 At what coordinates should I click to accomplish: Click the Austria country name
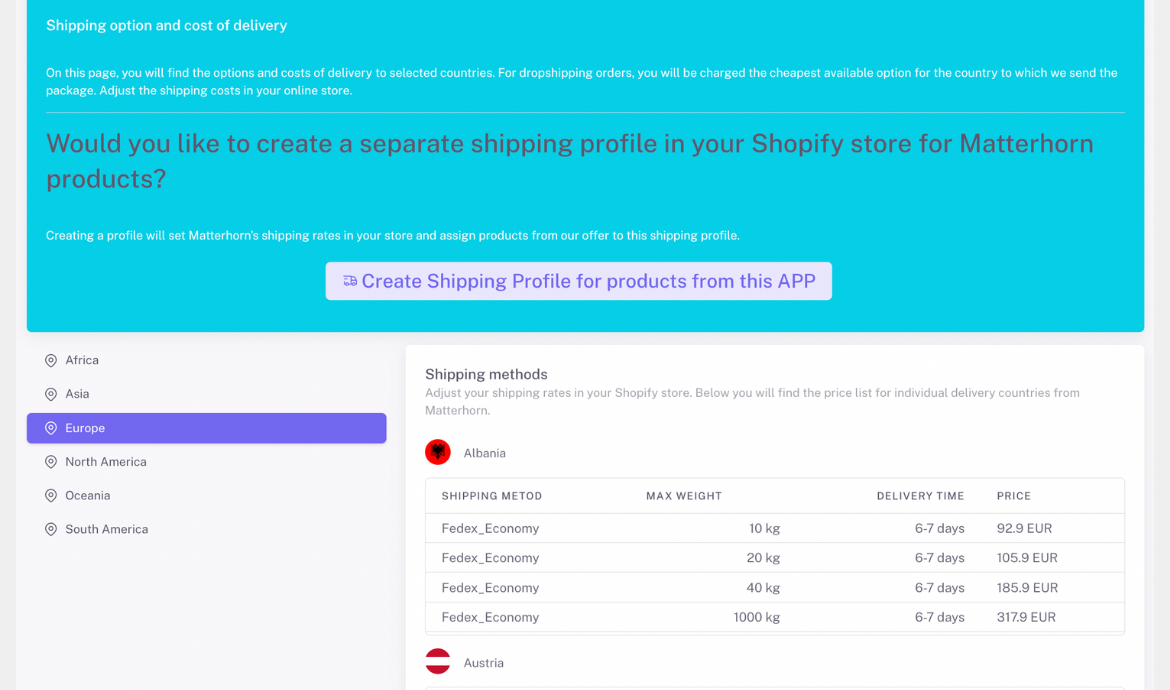coord(484,663)
